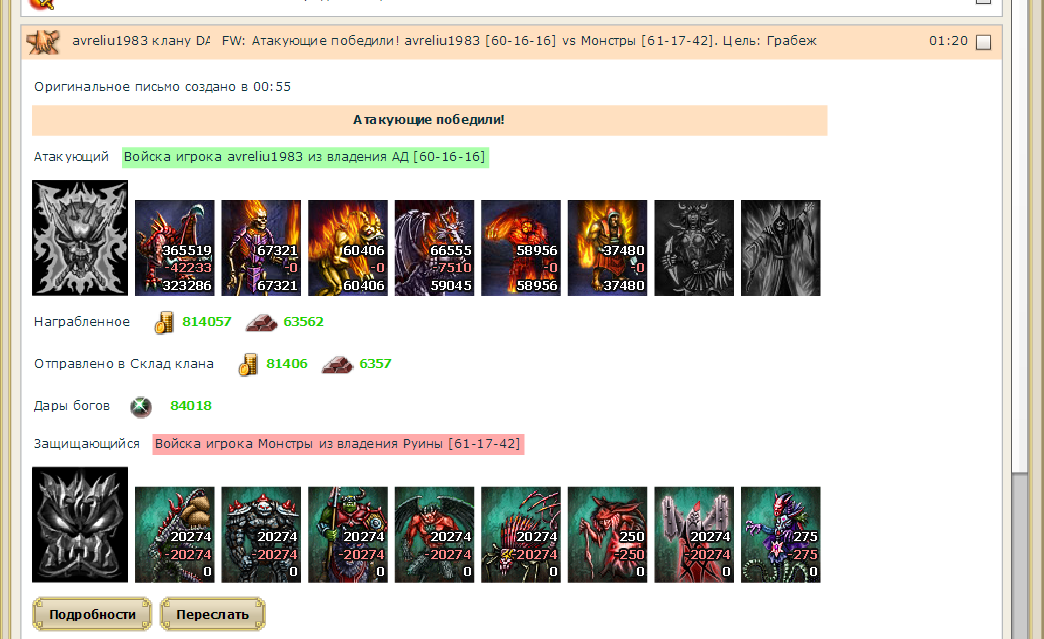The height and width of the screenshot is (639, 1044).
Task: Click the flaming skeleton unit with 67321 troops
Action: click(261, 248)
